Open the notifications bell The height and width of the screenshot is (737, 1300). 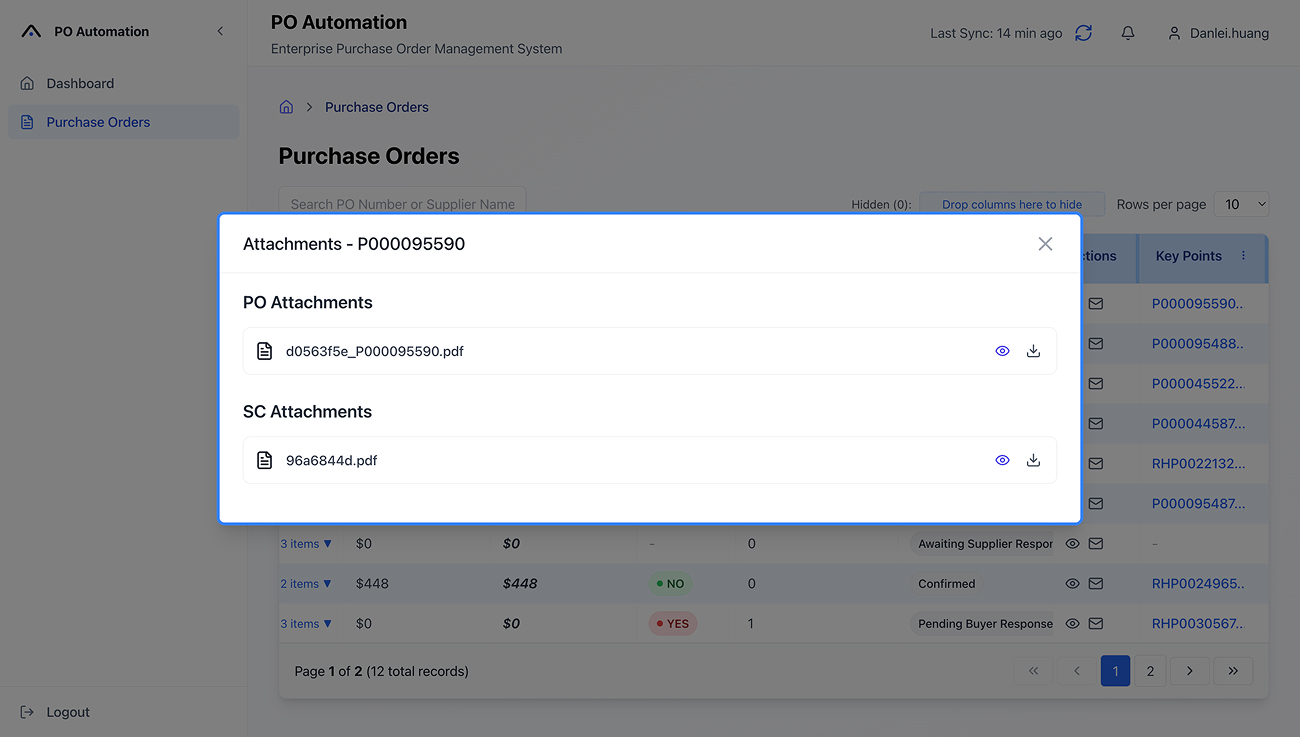click(x=1128, y=32)
